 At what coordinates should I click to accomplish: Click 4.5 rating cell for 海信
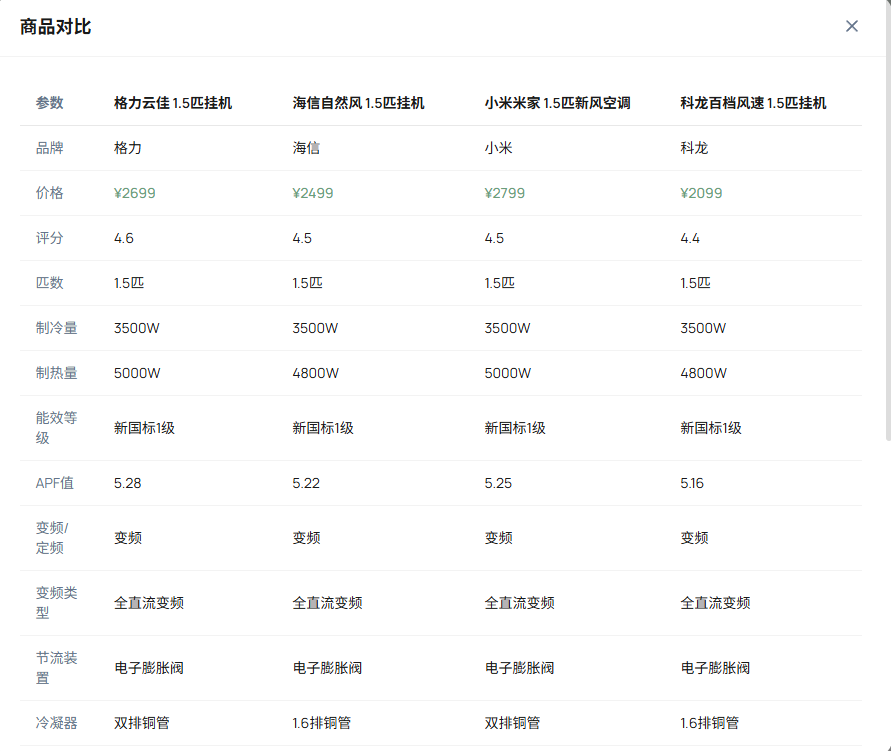pos(302,238)
